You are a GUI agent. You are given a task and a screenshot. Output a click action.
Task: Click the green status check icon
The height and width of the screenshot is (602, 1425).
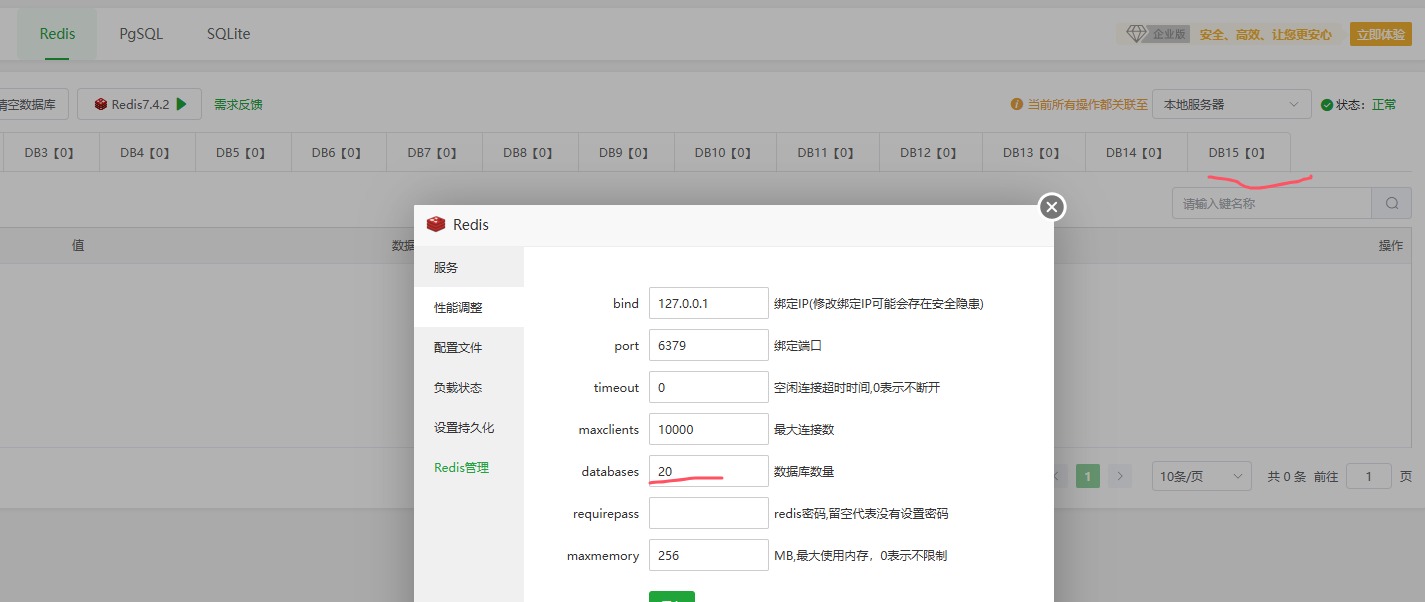pyautogui.click(x=1327, y=104)
